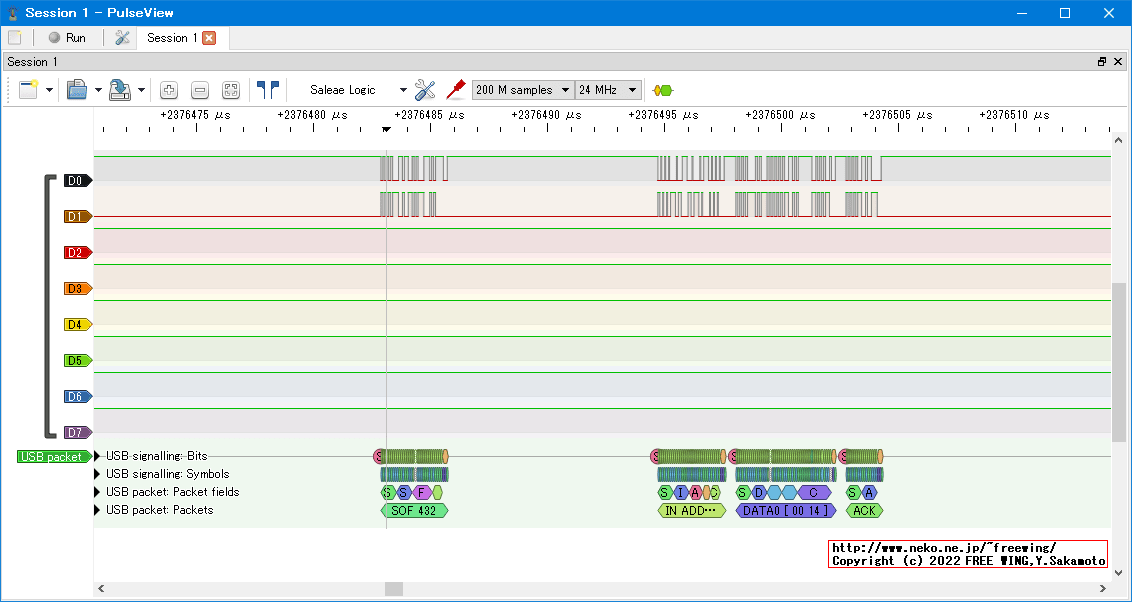Click the open file folder icon

(x=76, y=90)
